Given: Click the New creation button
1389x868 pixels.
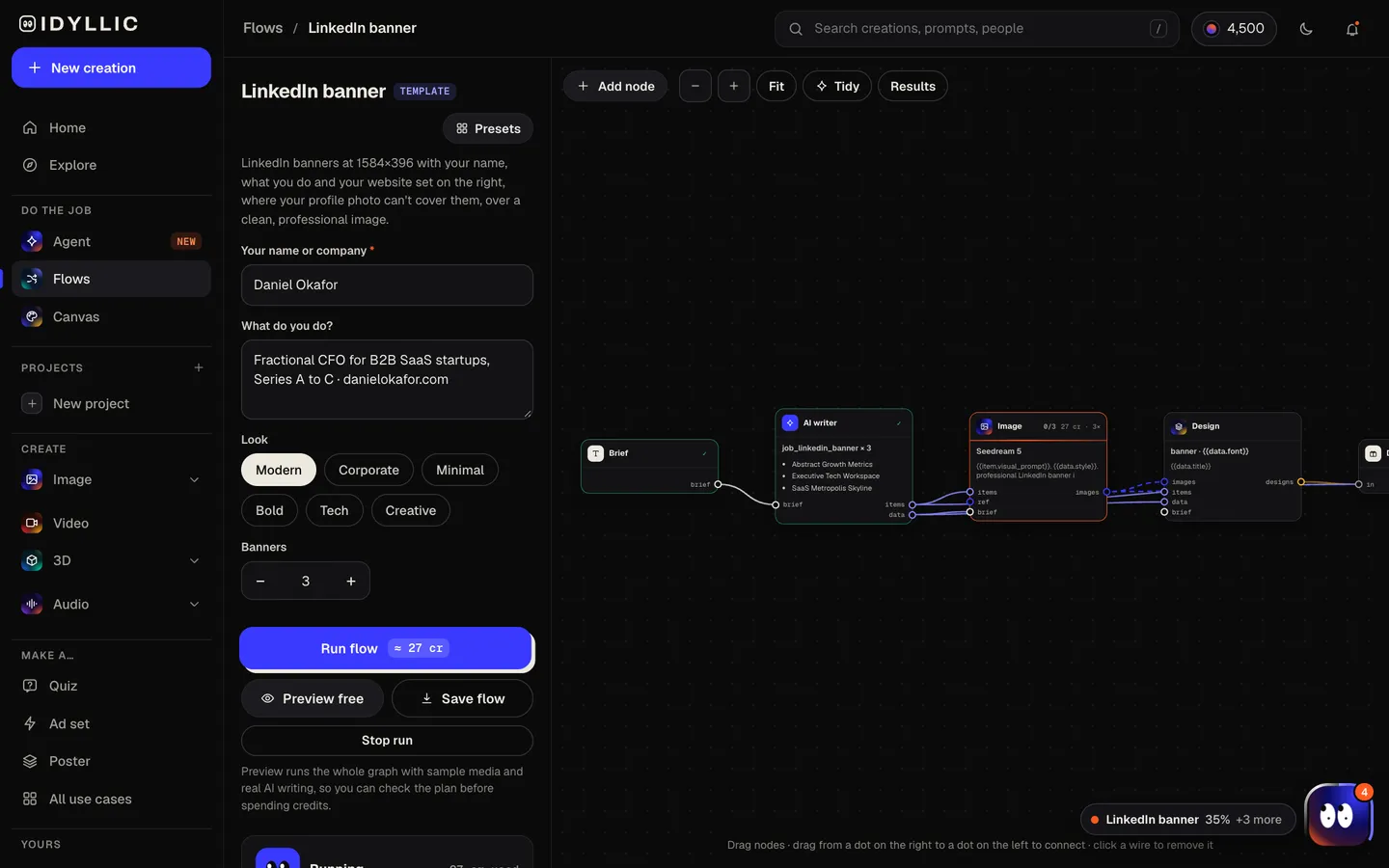Looking at the screenshot, I should 111,68.
